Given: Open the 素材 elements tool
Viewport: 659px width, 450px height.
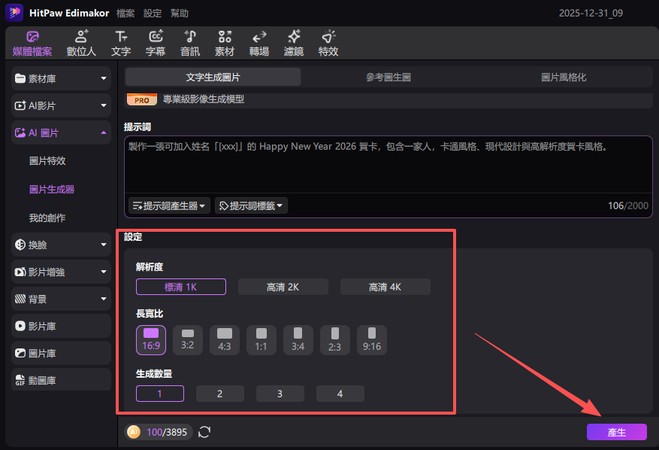Looking at the screenshot, I should (224, 43).
